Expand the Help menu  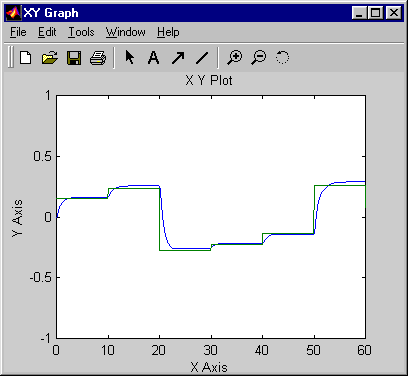pyautogui.click(x=168, y=32)
